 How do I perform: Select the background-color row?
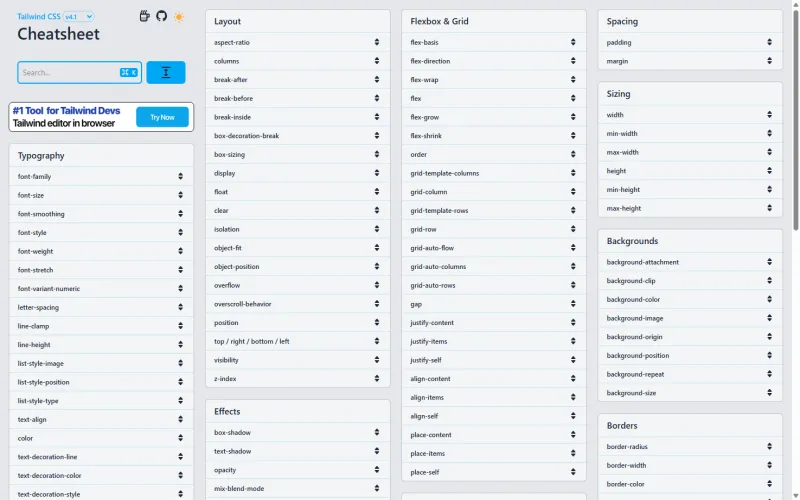click(x=690, y=299)
